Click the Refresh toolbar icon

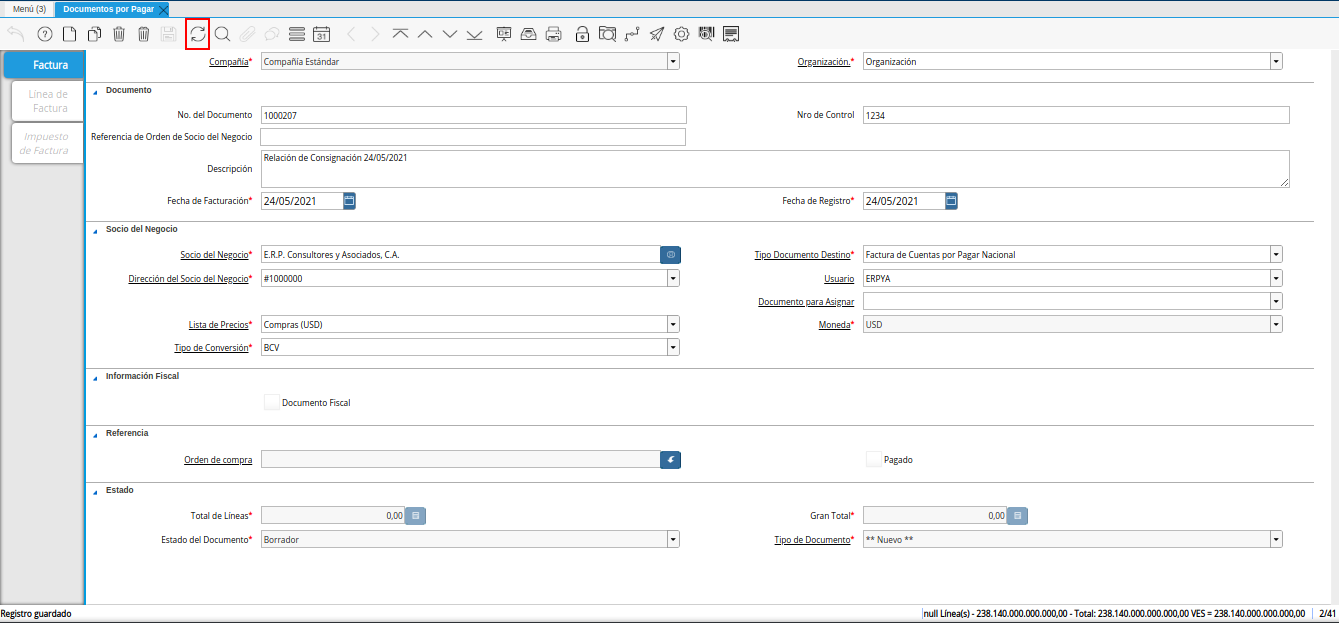point(197,34)
